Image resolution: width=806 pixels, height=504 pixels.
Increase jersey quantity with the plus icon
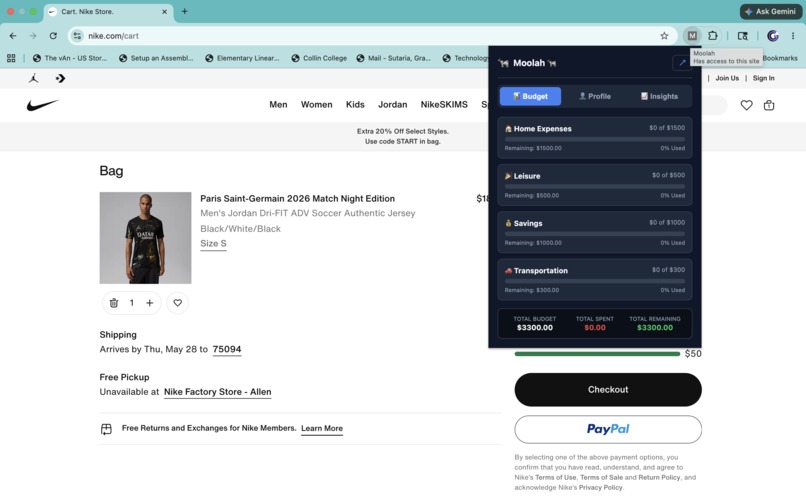click(150, 303)
